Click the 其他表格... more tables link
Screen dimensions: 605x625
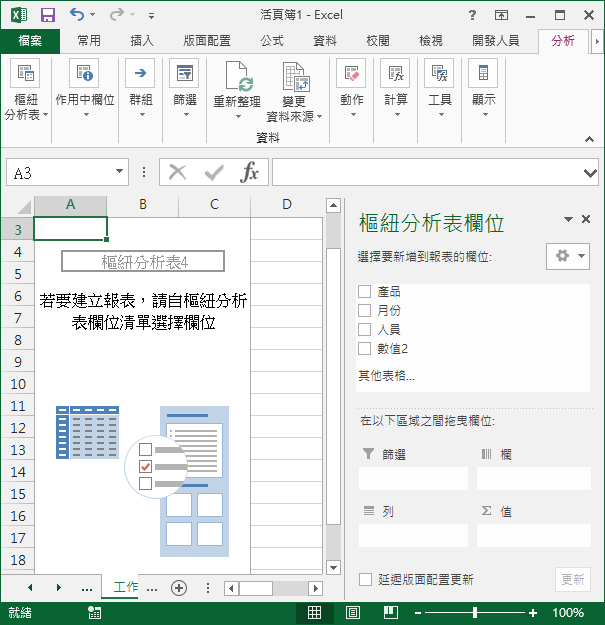386,375
